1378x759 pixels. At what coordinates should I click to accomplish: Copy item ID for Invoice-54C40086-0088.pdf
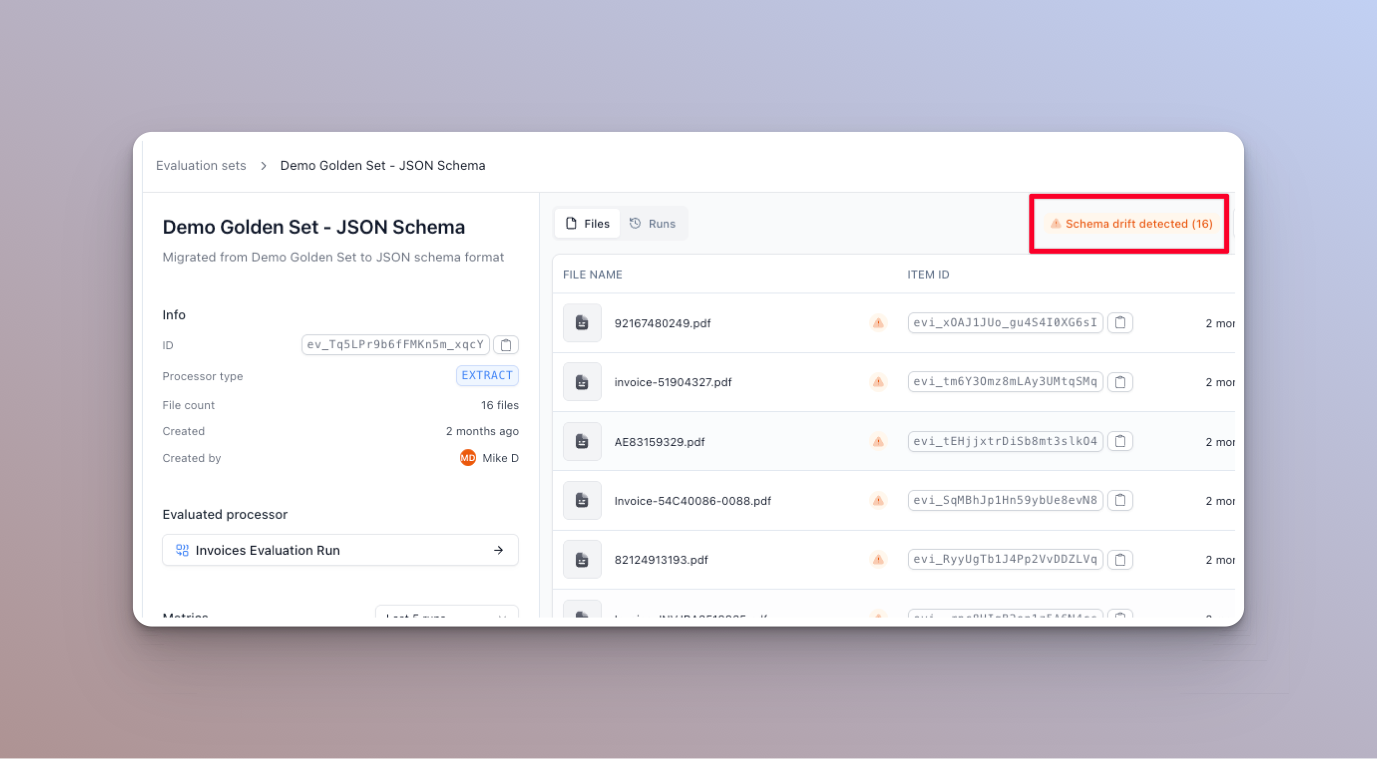(x=1120, y=500)
